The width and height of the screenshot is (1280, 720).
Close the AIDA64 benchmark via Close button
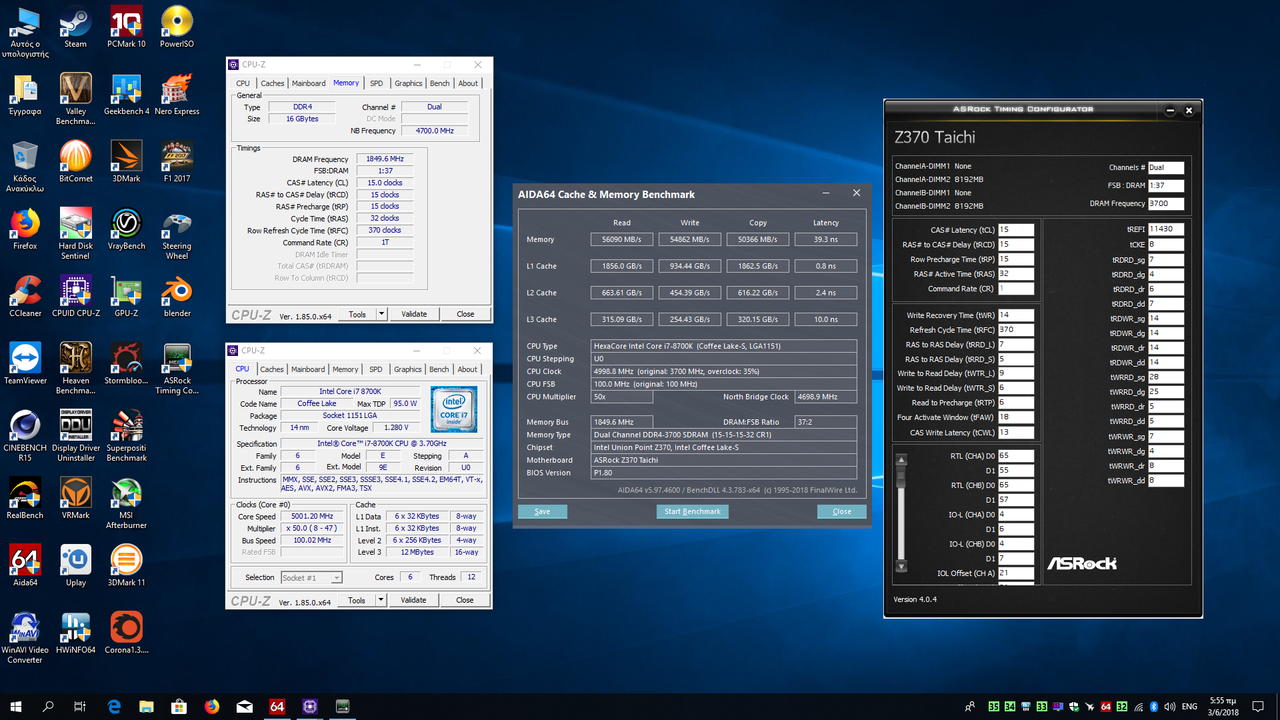[842, 511]
